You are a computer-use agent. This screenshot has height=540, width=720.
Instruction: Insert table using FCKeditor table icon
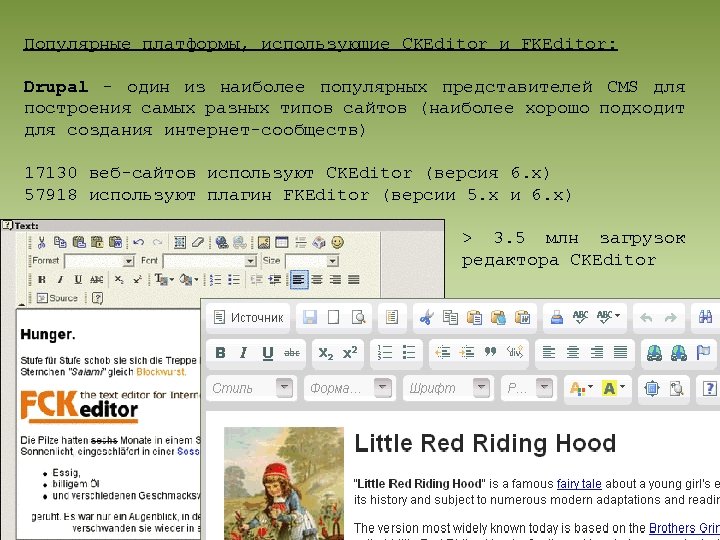tap(281, 242)
